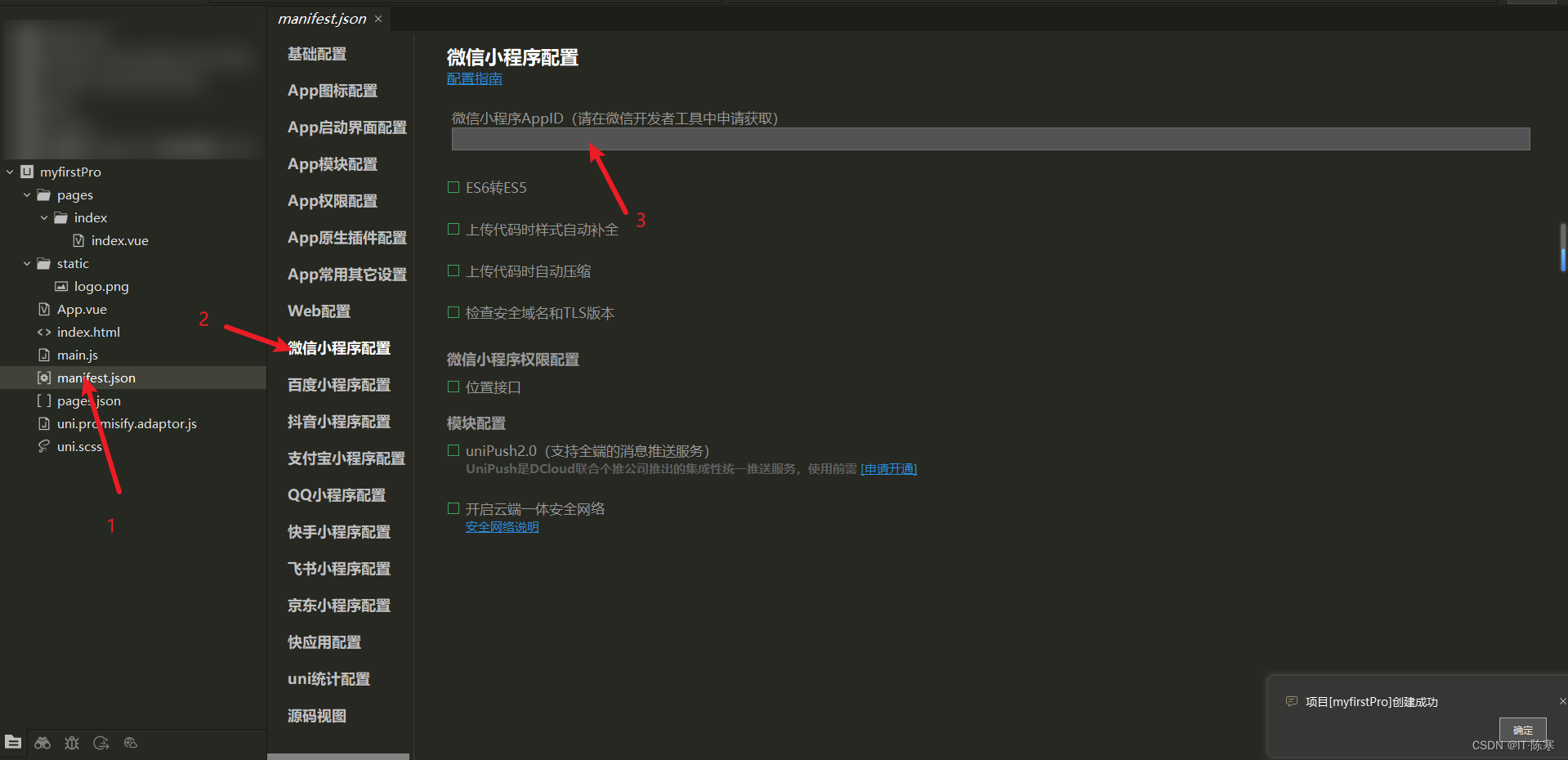Open the project explorer folder icon
Image resolution: width=1568 pixels, height=760 pixels.
click(x=13, y=742)
